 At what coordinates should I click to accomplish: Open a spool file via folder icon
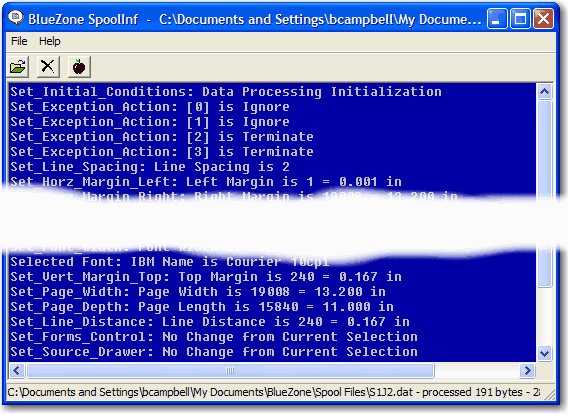click(x=18, y=67)
